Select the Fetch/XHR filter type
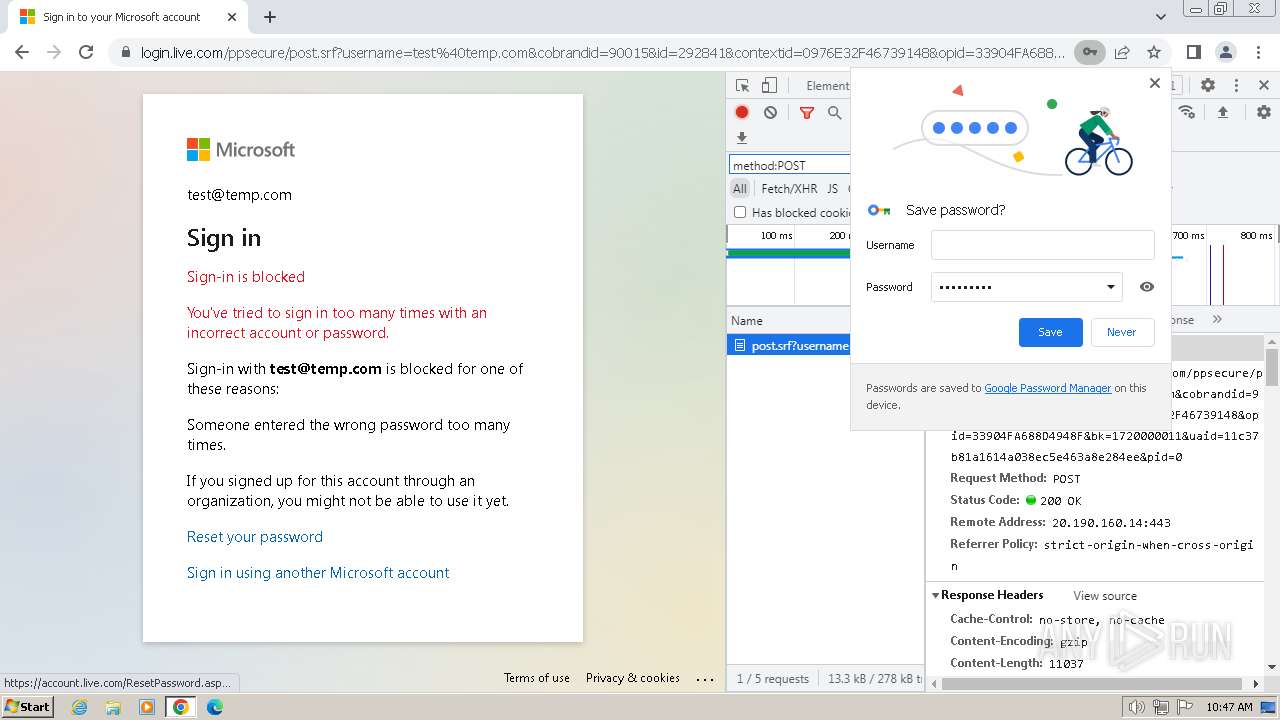1280x720 pixels. coord(789,188)
